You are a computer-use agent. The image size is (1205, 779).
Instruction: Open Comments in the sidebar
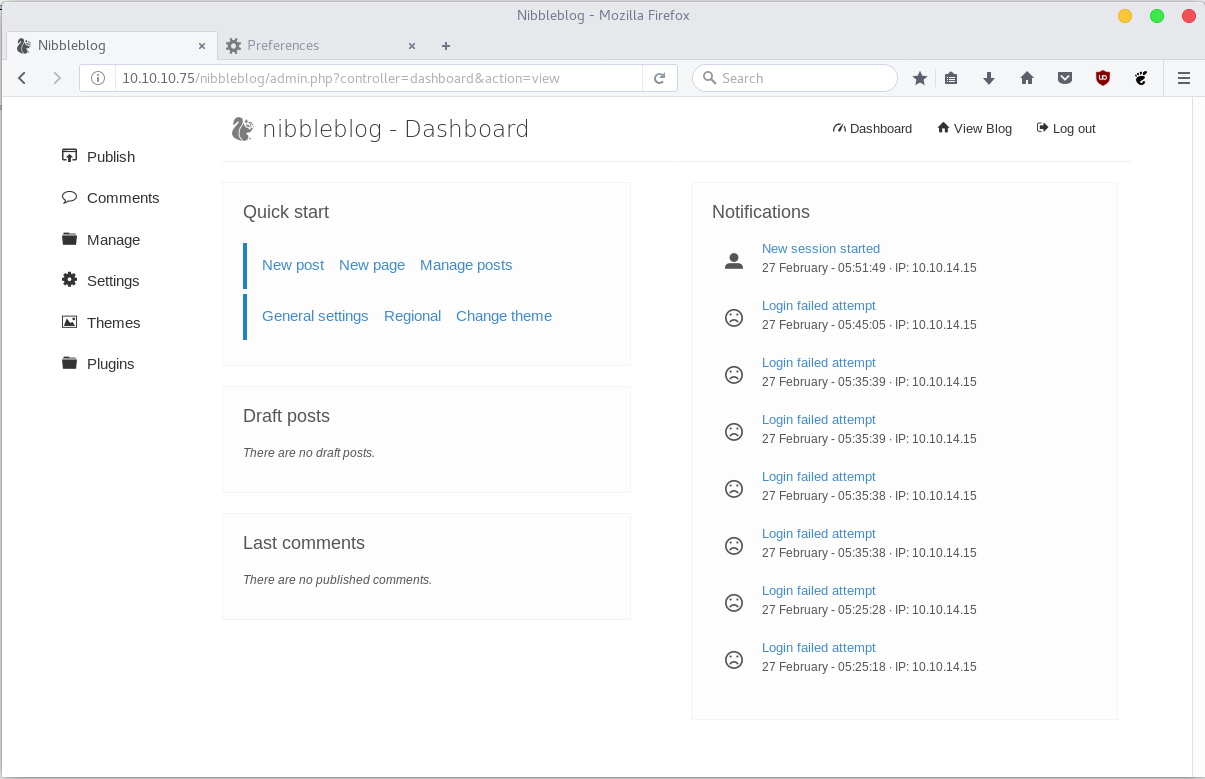(x=123, y=198)
